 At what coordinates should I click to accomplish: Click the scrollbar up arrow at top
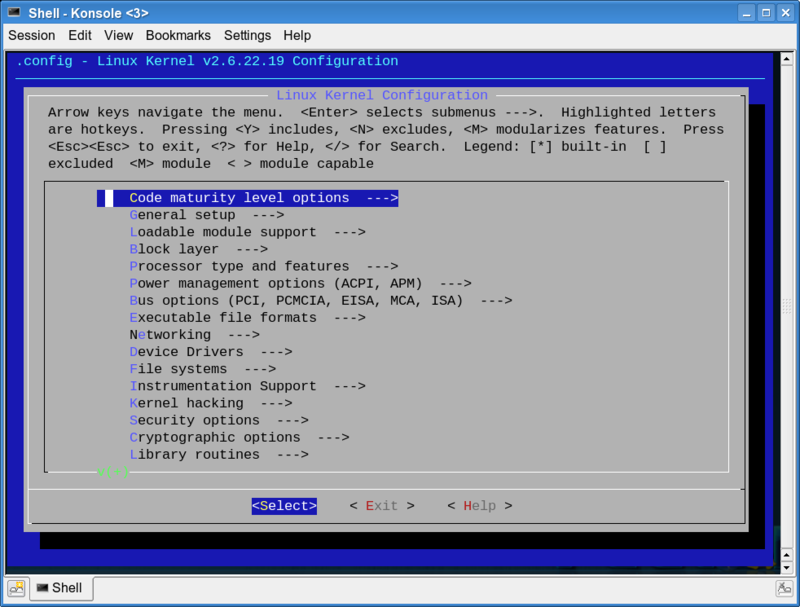(787, 59)
